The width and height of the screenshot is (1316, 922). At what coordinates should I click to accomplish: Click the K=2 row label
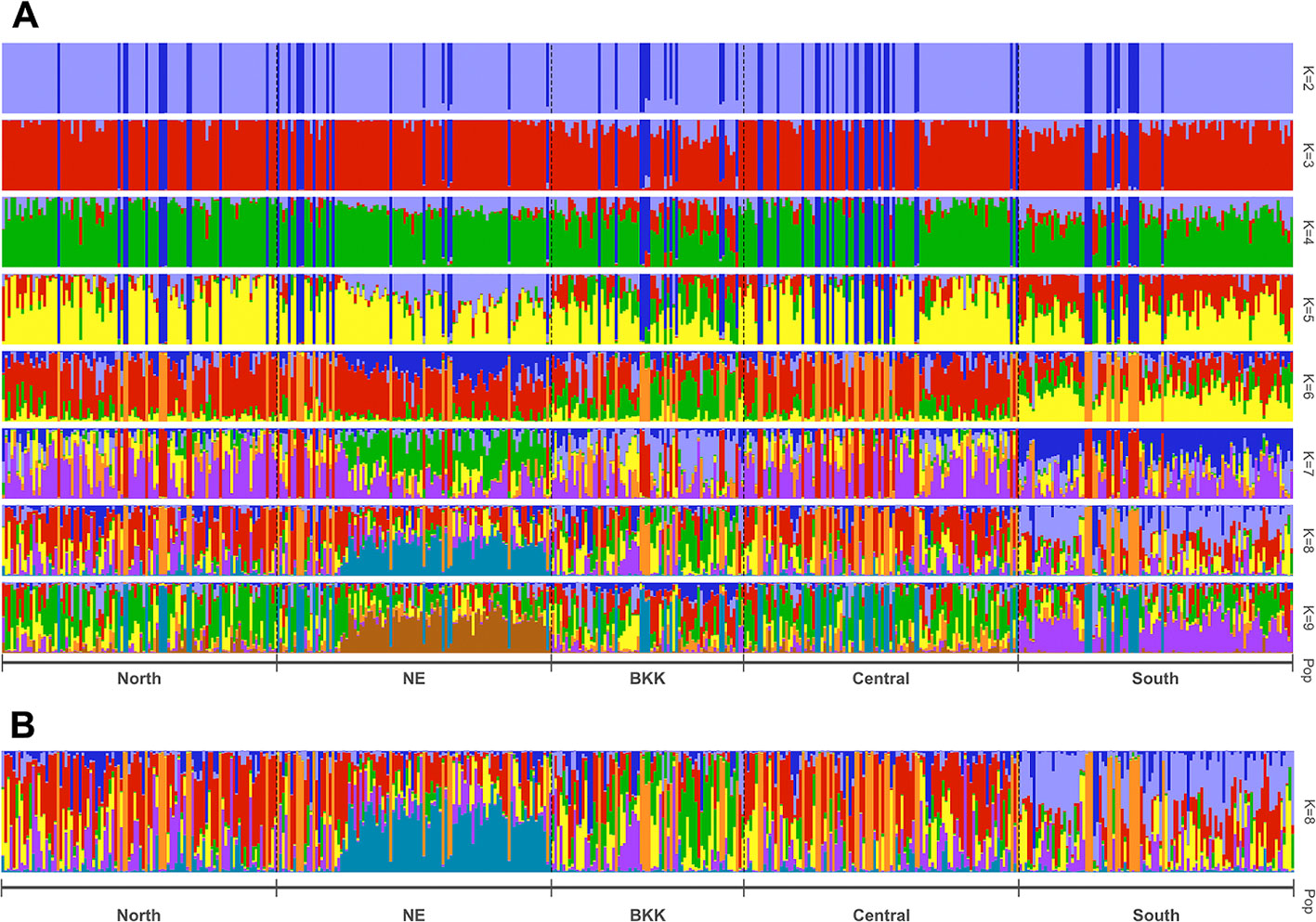pos(1308,77)
